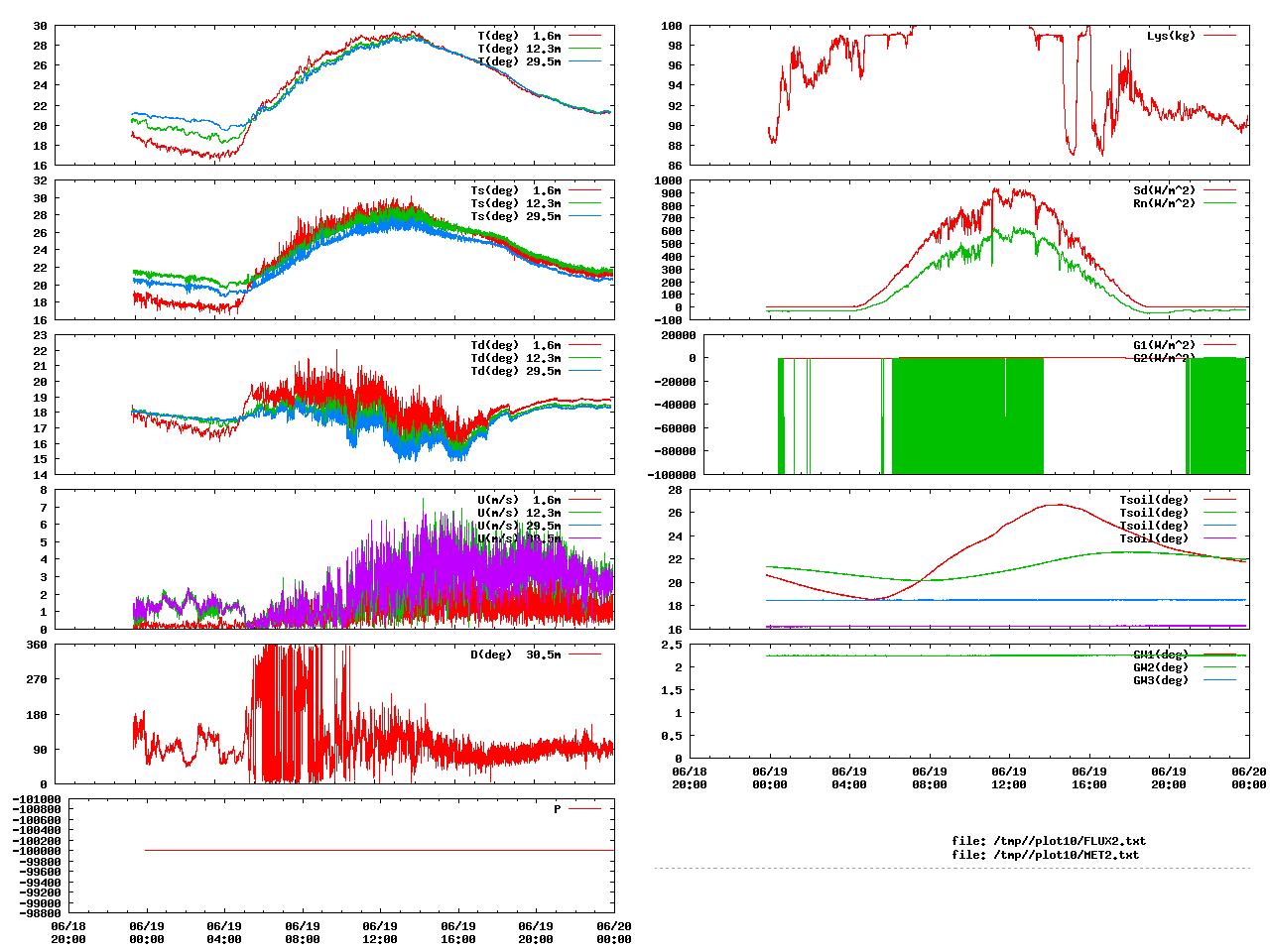Select the 'Ts(deg) 12.3m' legend label
The image size is (1270, 952).
(x=515, y=203)
